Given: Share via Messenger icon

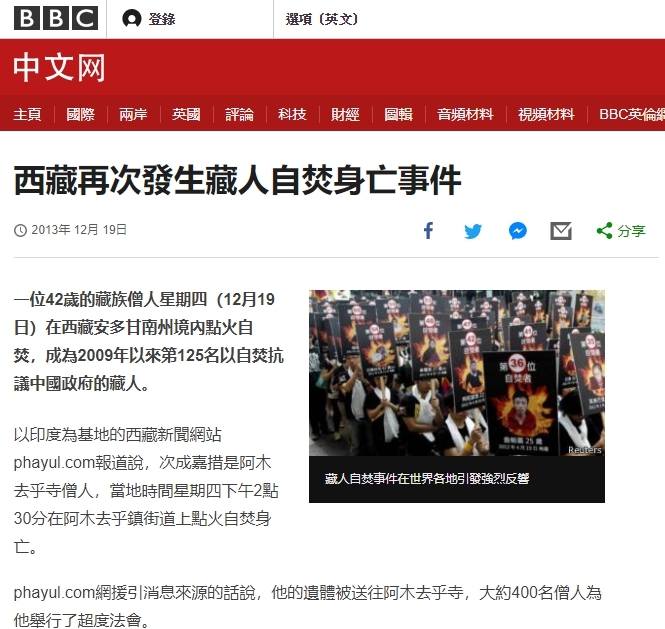Looking at the screenshot, I should (x=517, y=231).
